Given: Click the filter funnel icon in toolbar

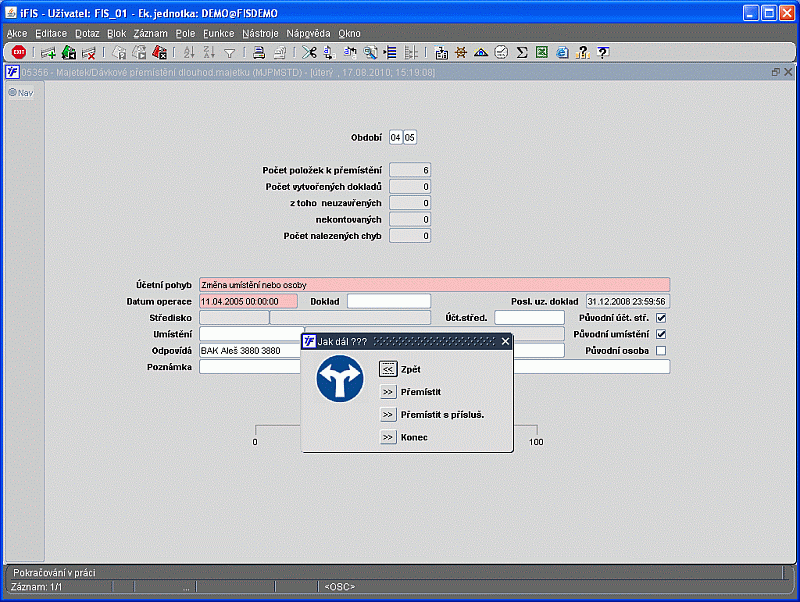Looking at the screenshot, I should [229, 53].
